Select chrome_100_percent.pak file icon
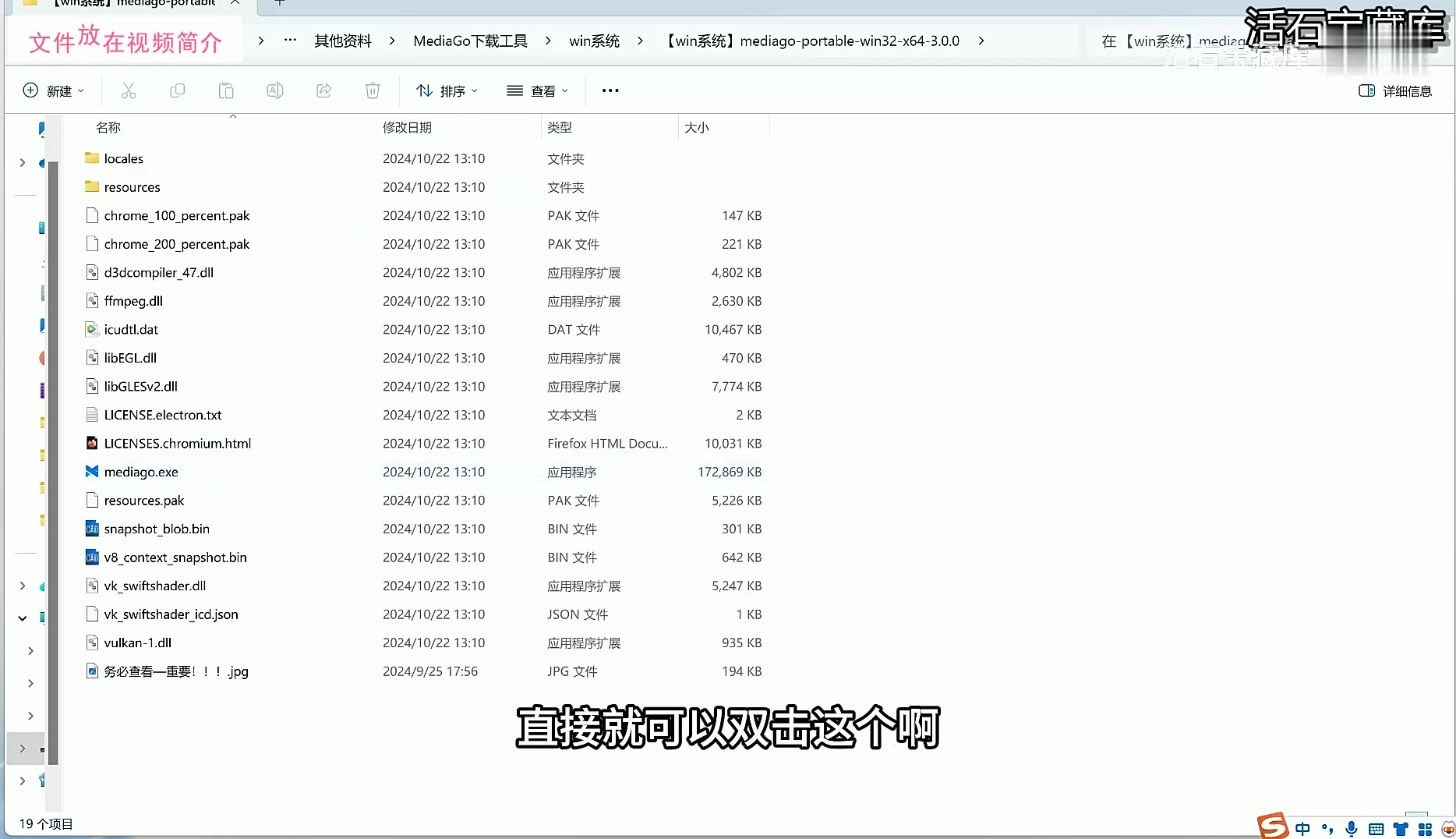1456x839 pixels. [x=92, y=215]
